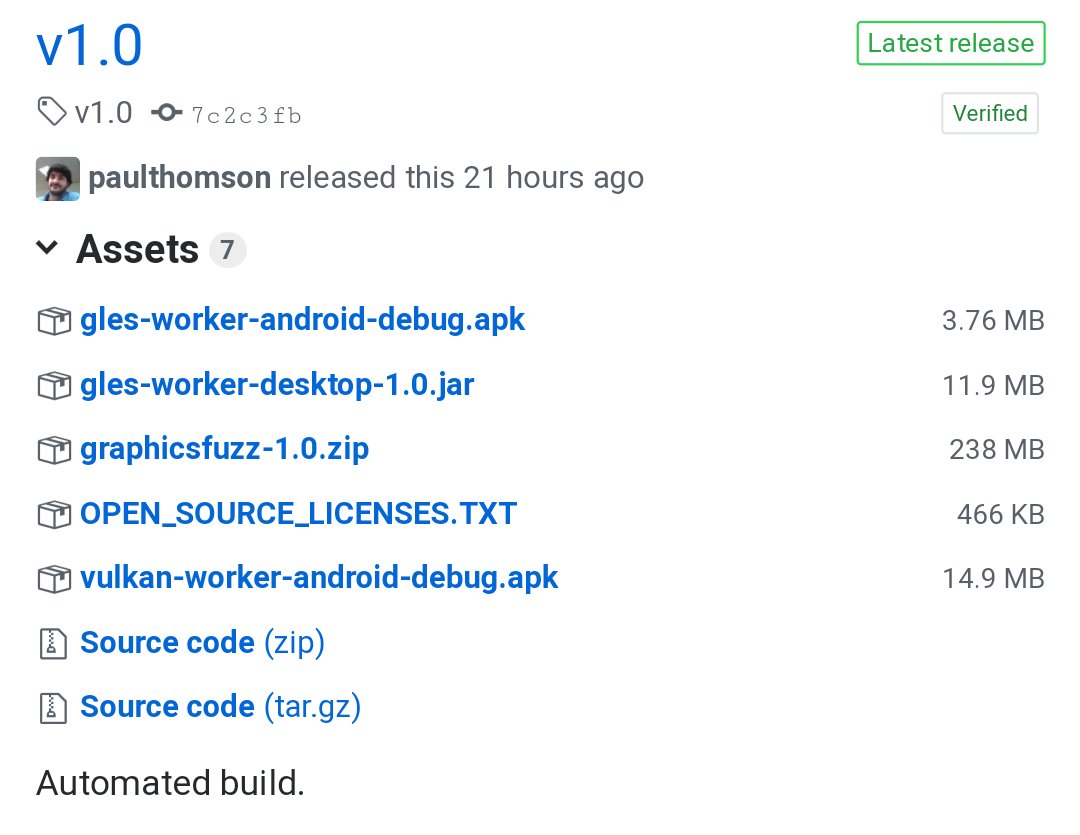This screenshot has height=835, width=1080.
Task: Download OPEN_SOURCE_LICENSES.TXT
Action: tap(298, 514)
